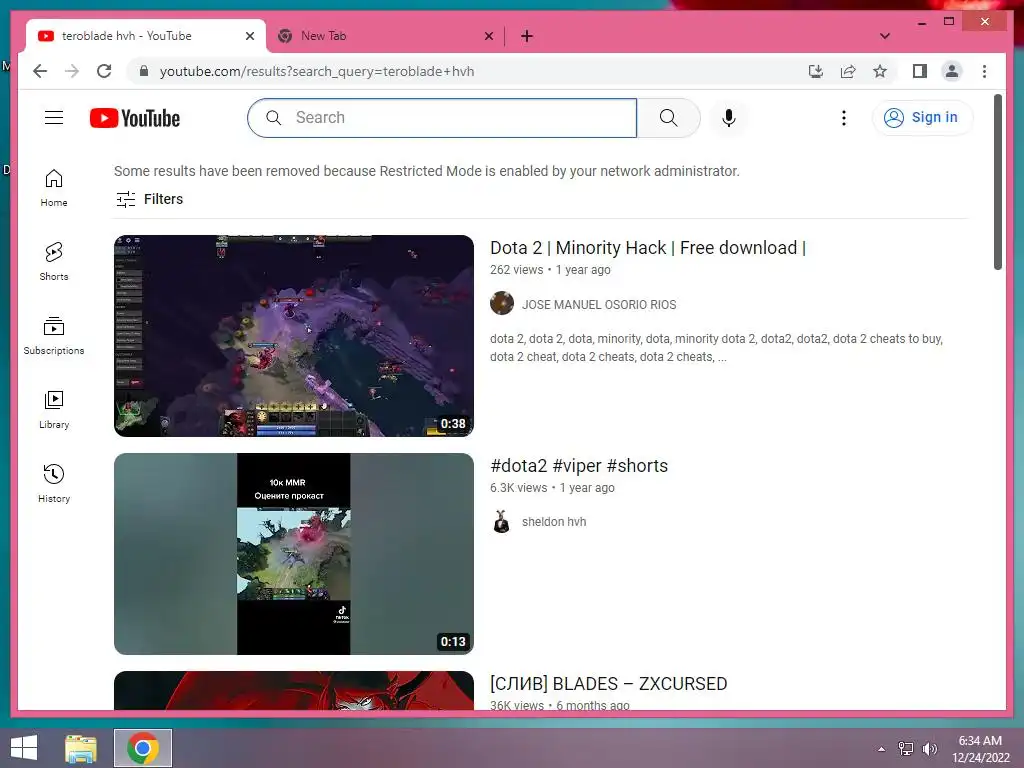Visit sheldon hvh channel name
1024x768 pixels.
pyautogui.click(x=554, y=522)
